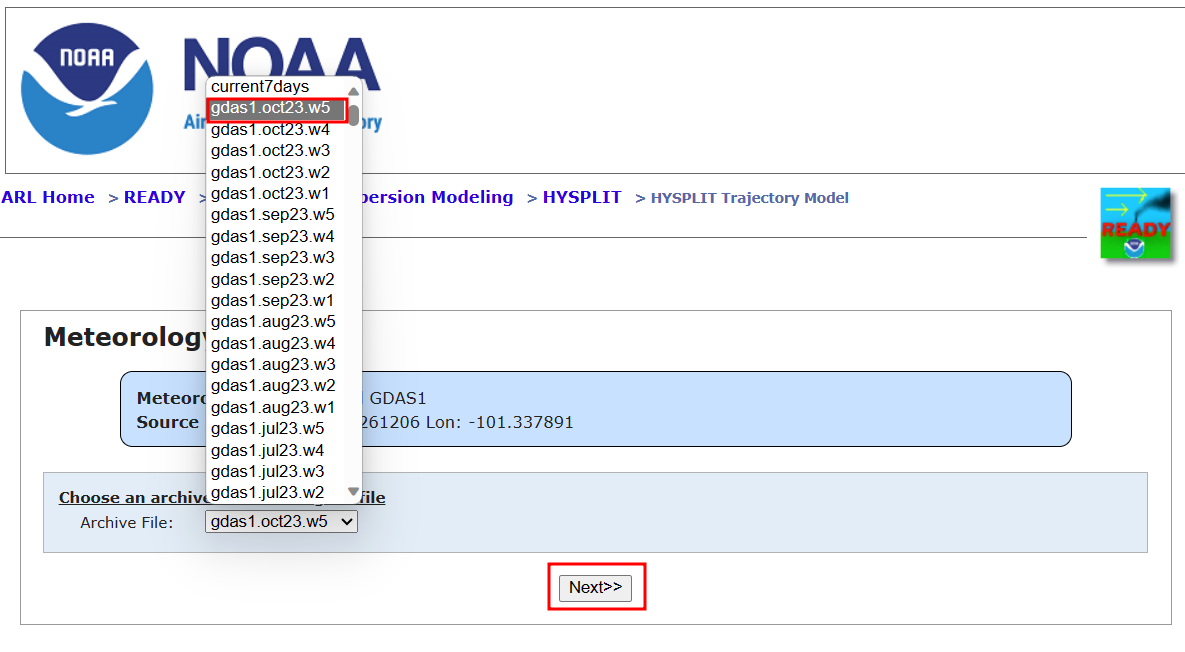Click the dropdown list scroll up arrow
Screen dimensions: 1185x652
tap(353, 91)
